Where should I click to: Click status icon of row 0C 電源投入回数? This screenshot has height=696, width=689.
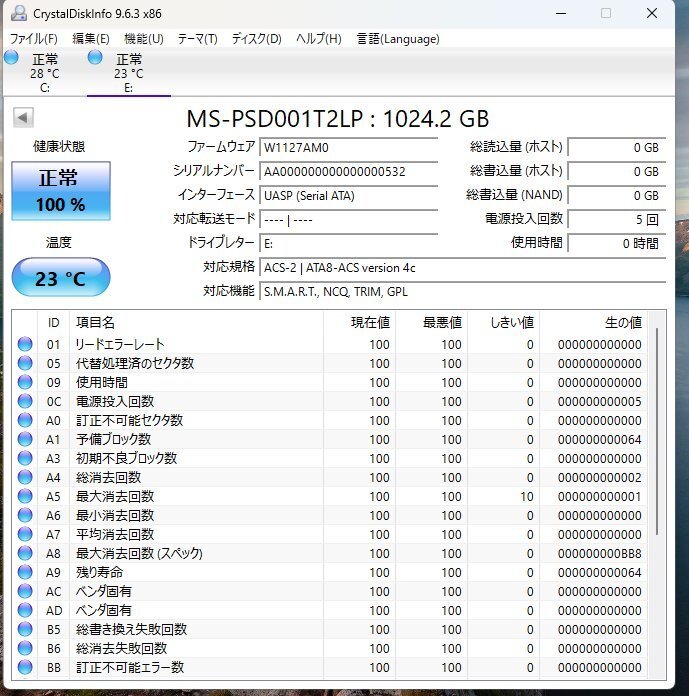pos(25,401)
